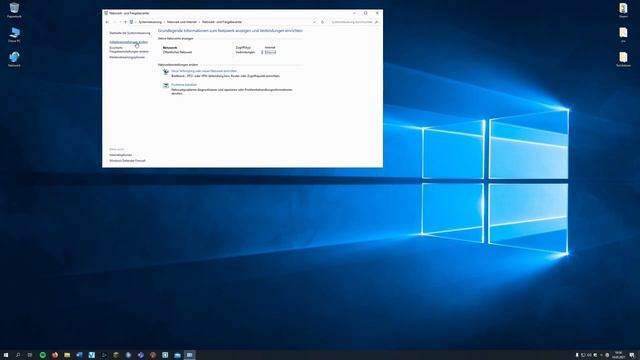
Task: Open File Explorer from the taskbar
Action: [67, 355]
